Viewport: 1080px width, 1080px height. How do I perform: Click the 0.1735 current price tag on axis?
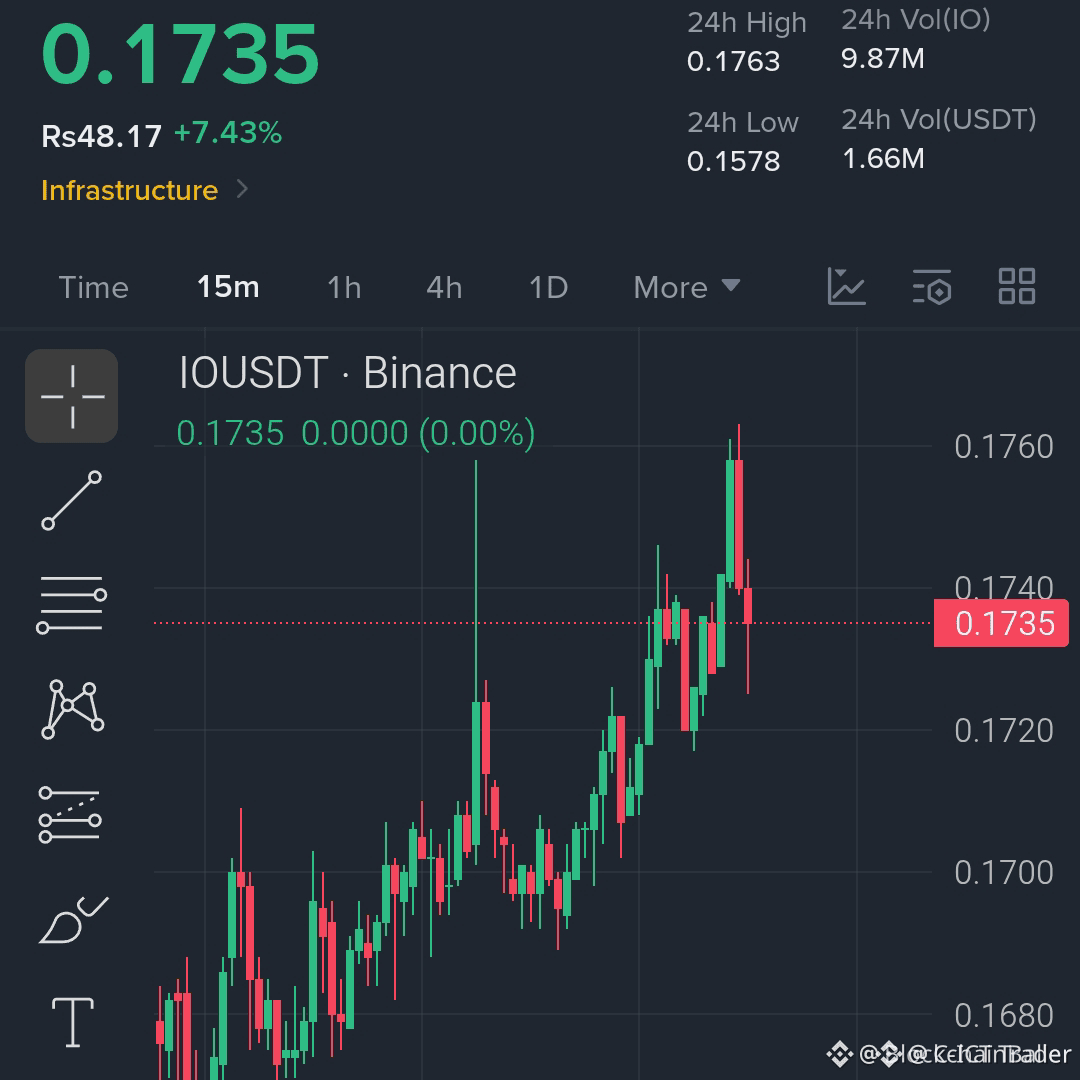click(1001, 623)
